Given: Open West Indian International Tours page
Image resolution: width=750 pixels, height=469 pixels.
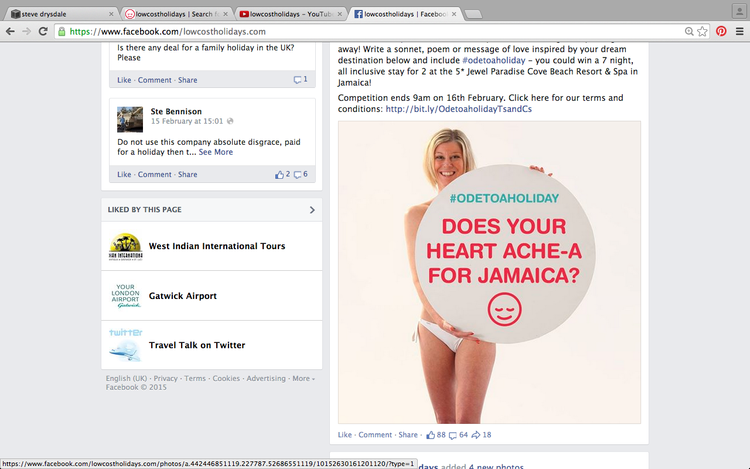Looking at the screenshot, I should click(x=217, y=246).
